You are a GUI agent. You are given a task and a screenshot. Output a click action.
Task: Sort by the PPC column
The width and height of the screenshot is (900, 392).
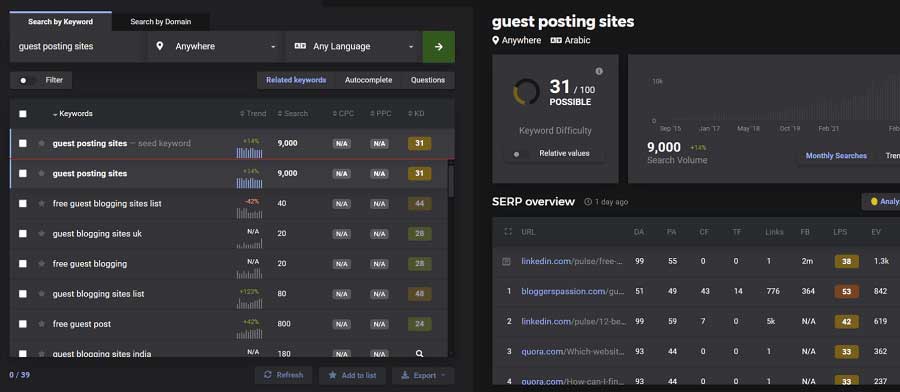[381, 114]
